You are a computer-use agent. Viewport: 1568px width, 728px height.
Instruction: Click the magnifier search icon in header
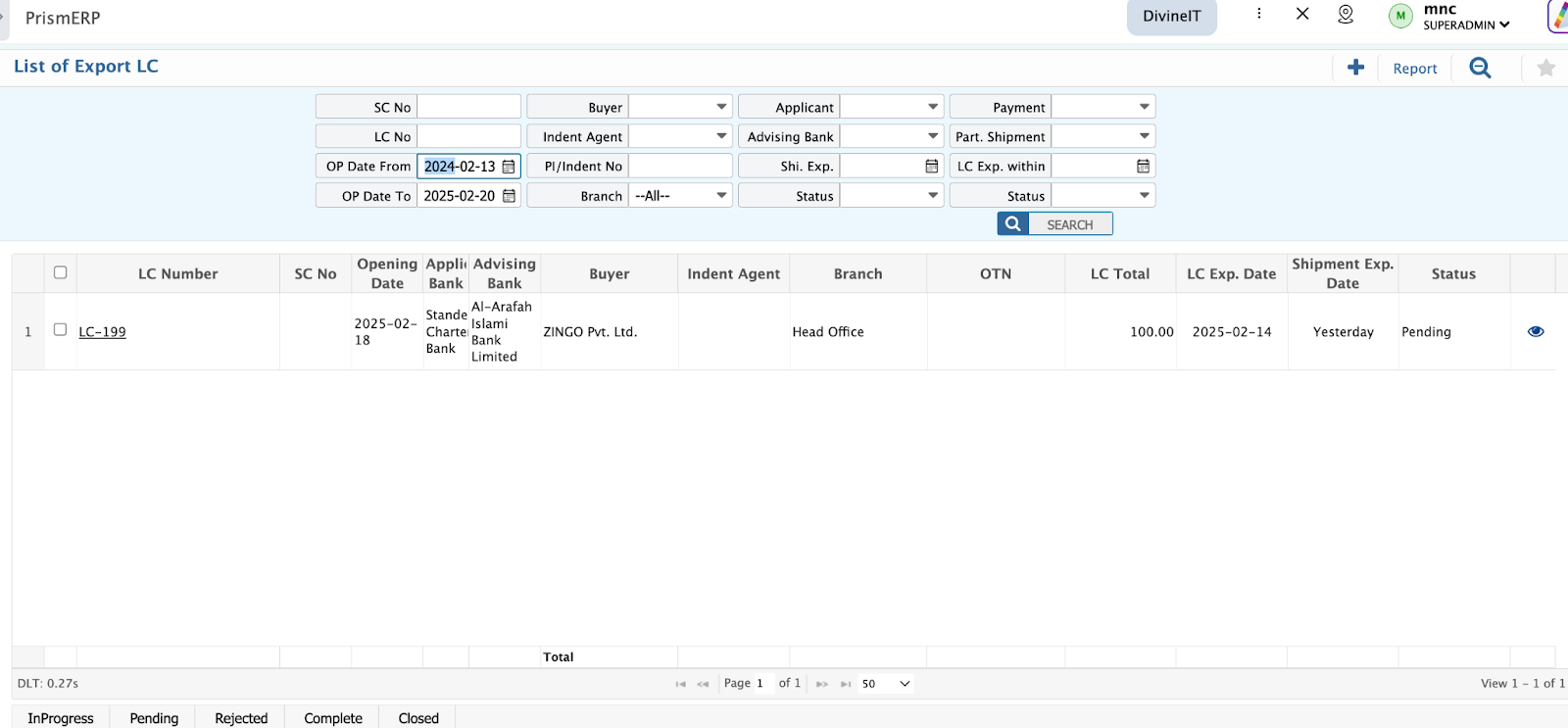coord(1480,68)
